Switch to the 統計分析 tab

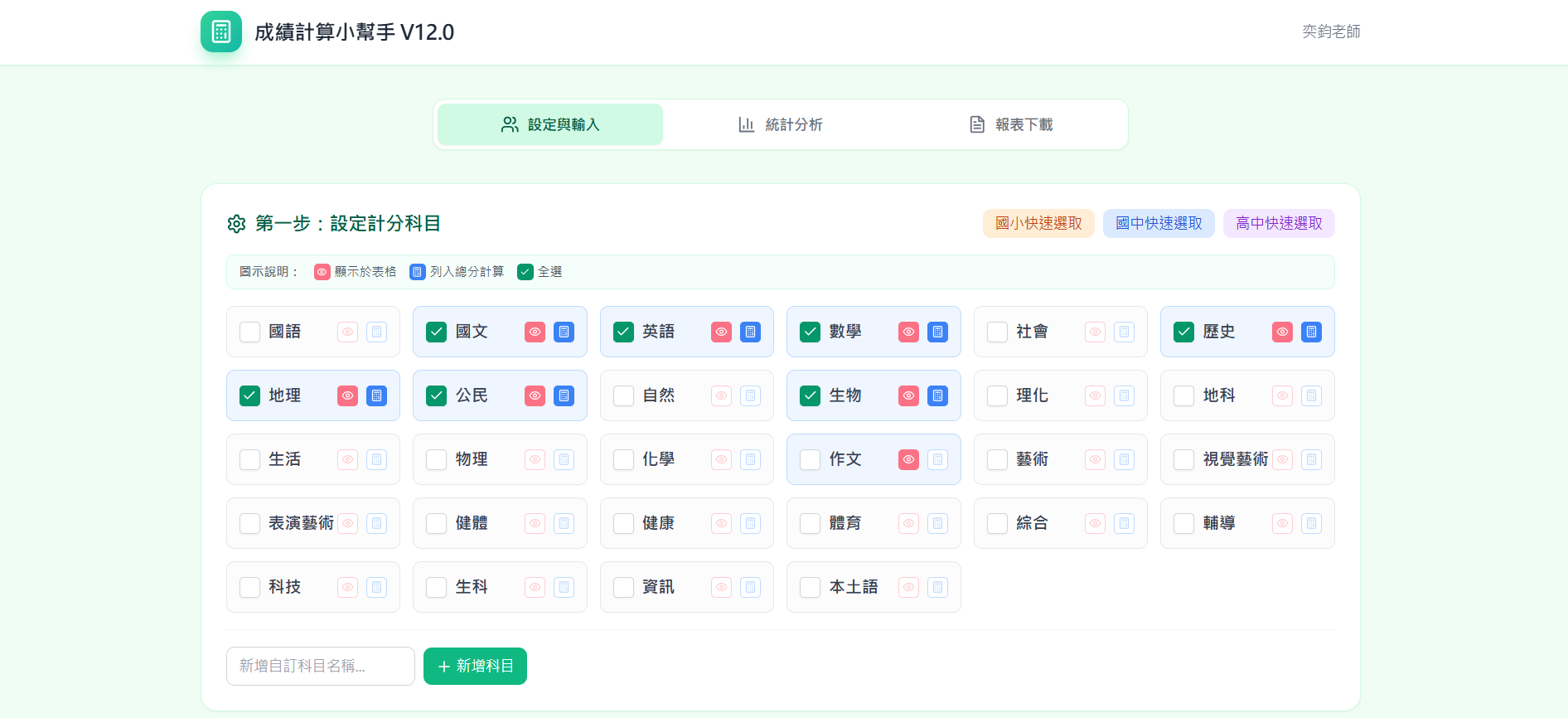coord(780,124)
